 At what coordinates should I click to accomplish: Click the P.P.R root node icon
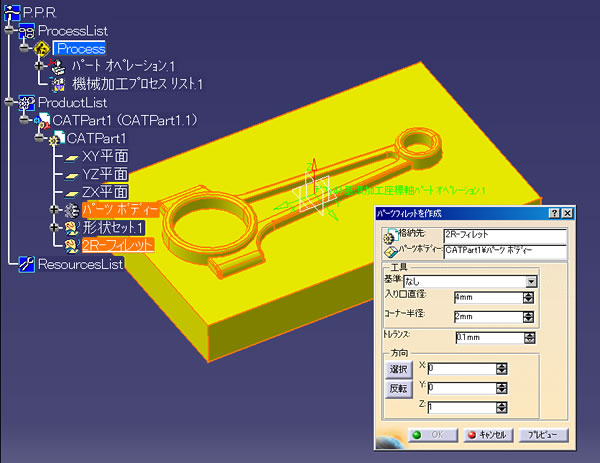[11, 10]
